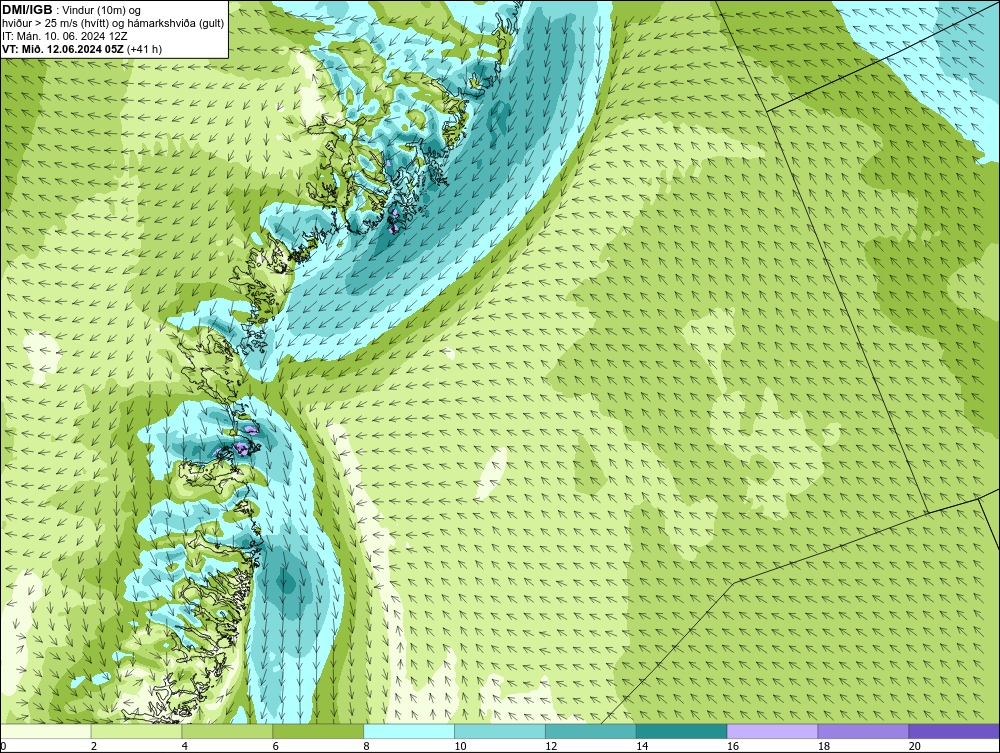Select the 8–10 m/s light cyan legend swatch
This screenshot has height=753, width=1000.
pyautogui.click(x=409, y=731)
